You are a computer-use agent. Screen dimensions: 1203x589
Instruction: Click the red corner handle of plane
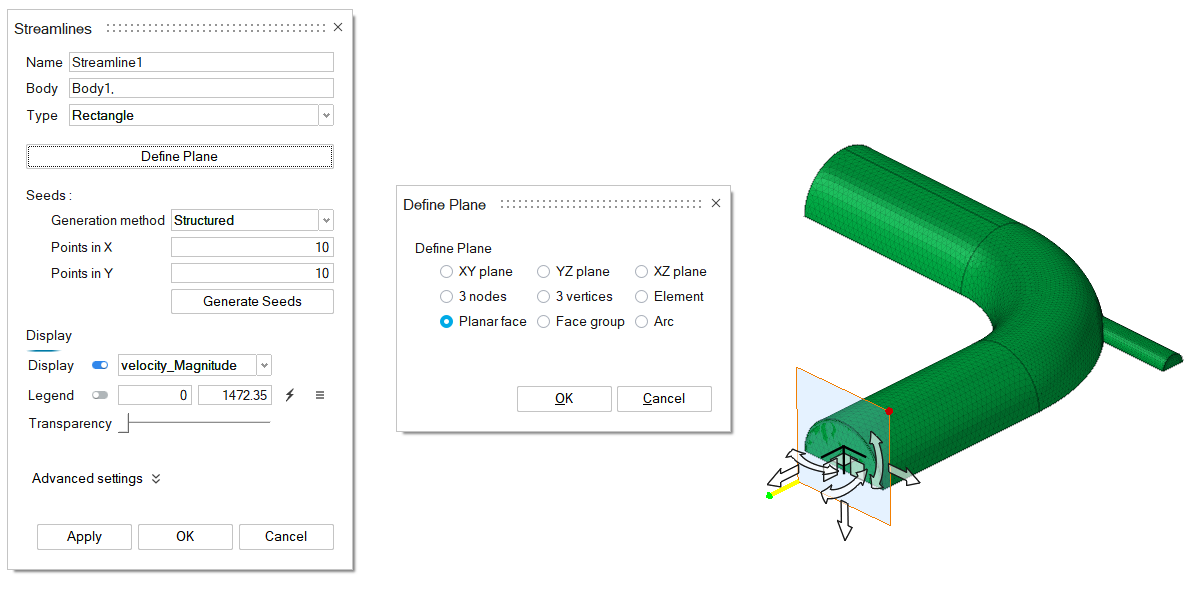889,411
